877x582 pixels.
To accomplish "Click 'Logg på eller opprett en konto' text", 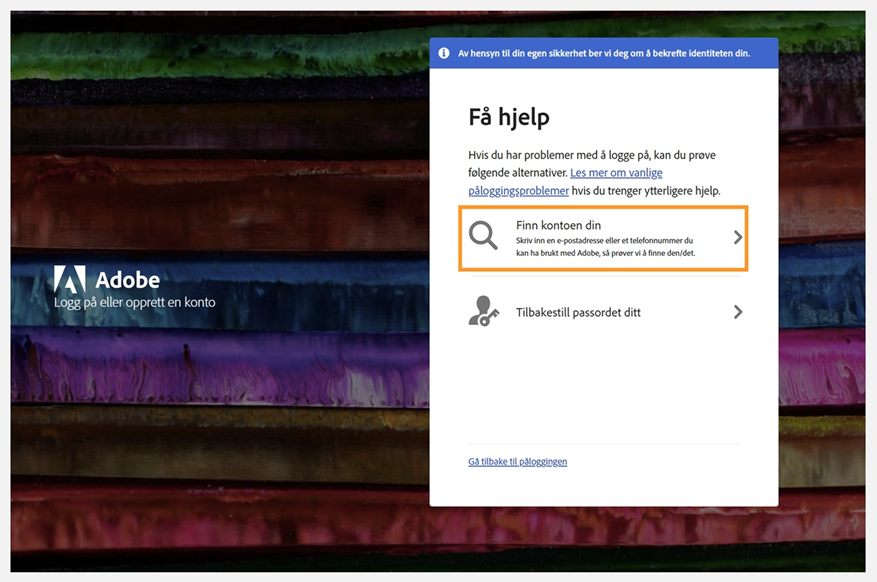I will pyautogui.click(x=135, y=302).
